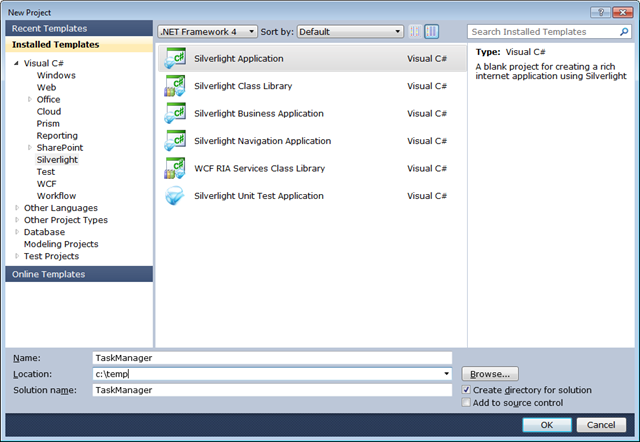Open the Sort by Default dropdown
Viewport: 640px width, 442px height.
(350, 32)
